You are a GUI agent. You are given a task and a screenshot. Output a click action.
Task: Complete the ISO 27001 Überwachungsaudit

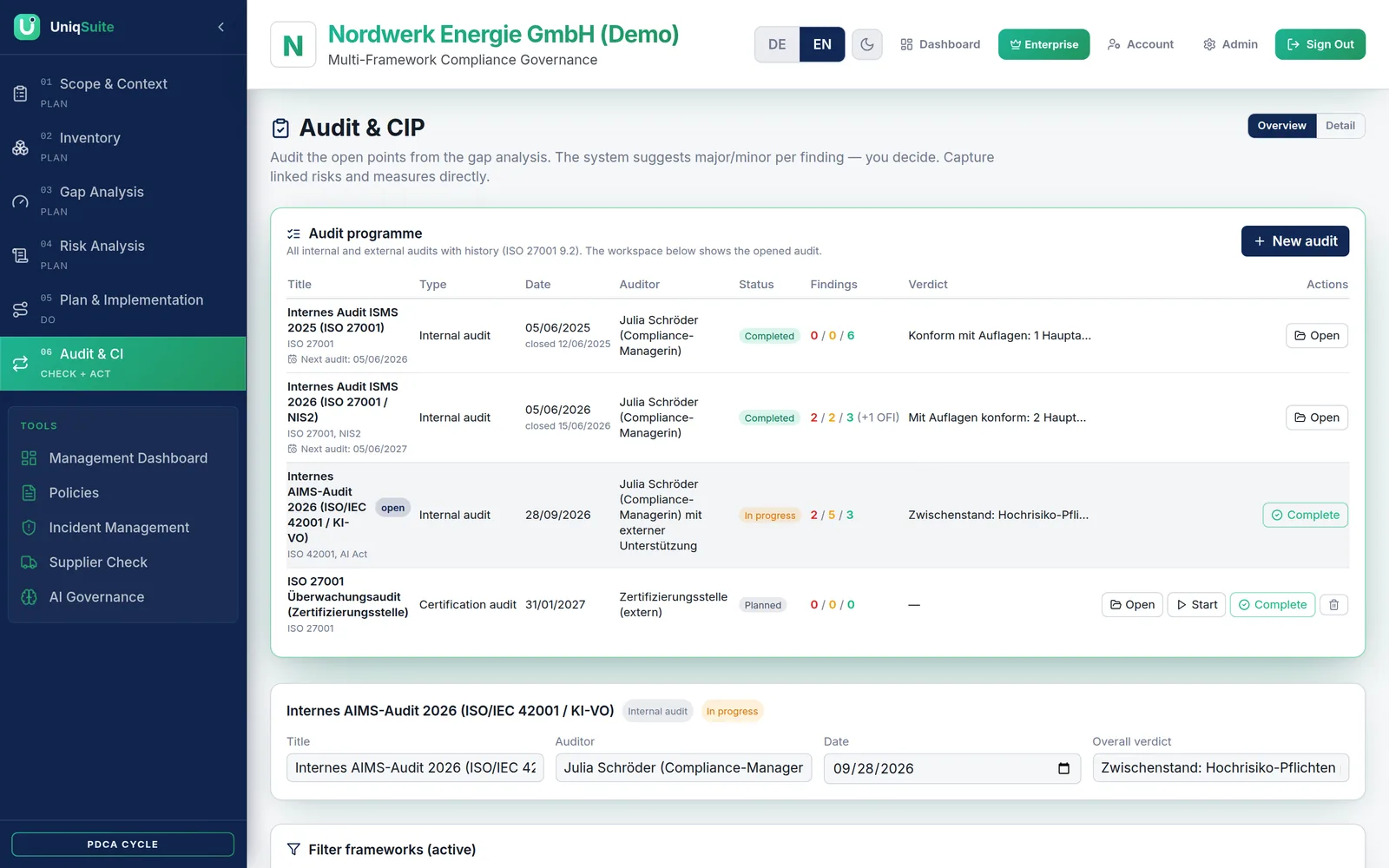click(1273, 605)
